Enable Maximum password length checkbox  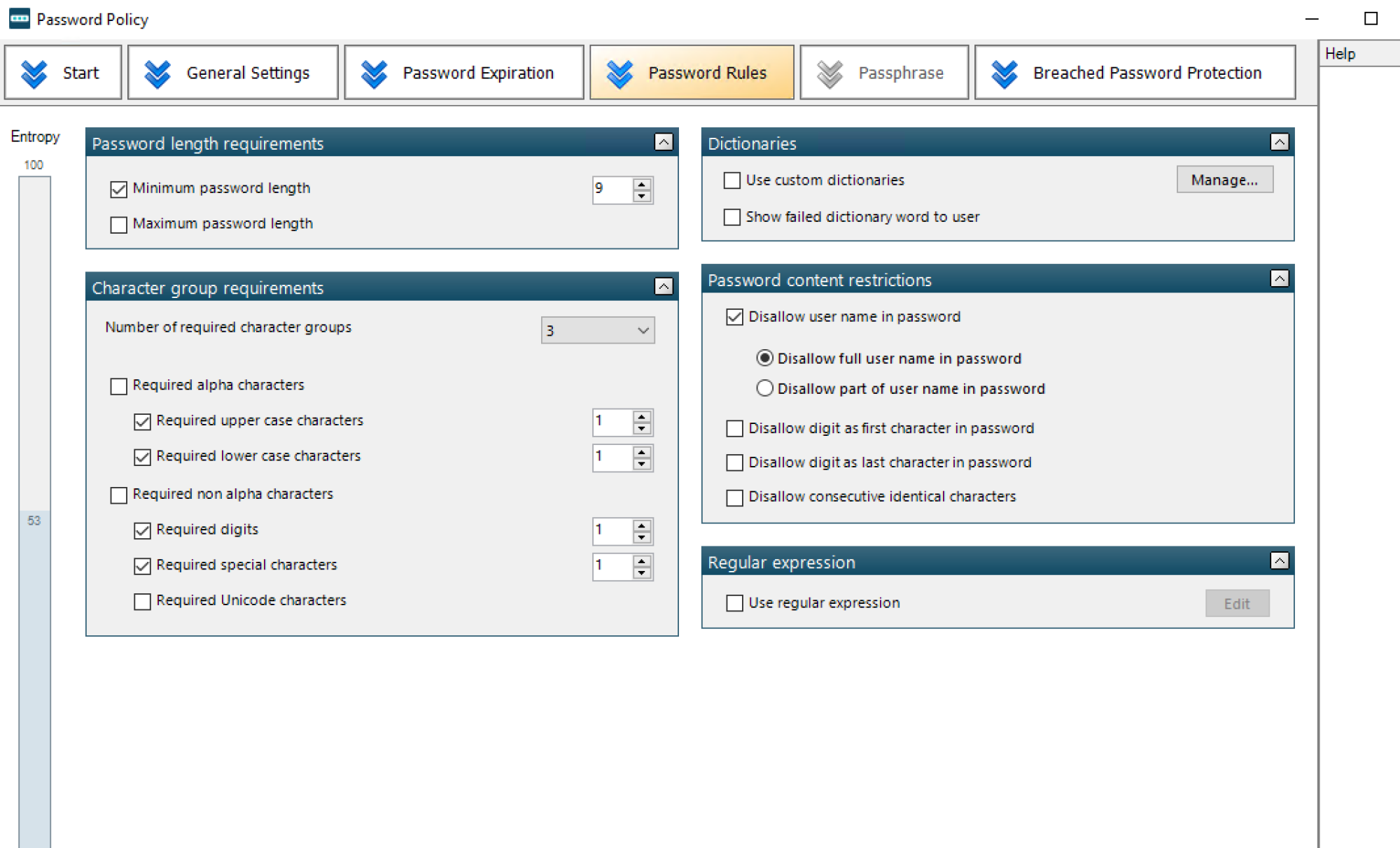click(119, 225)
